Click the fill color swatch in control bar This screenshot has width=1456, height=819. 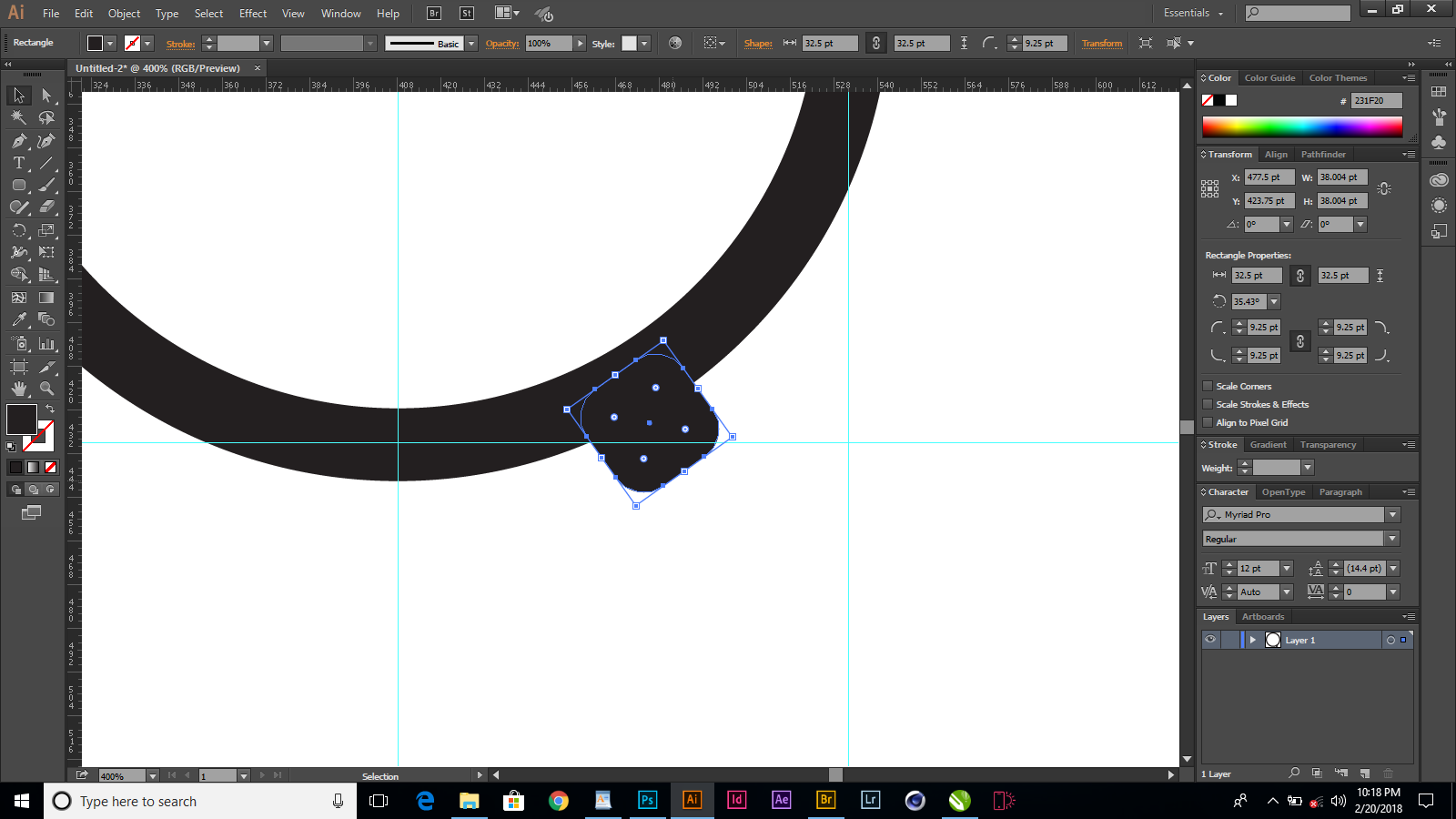(x=95, y=43)
